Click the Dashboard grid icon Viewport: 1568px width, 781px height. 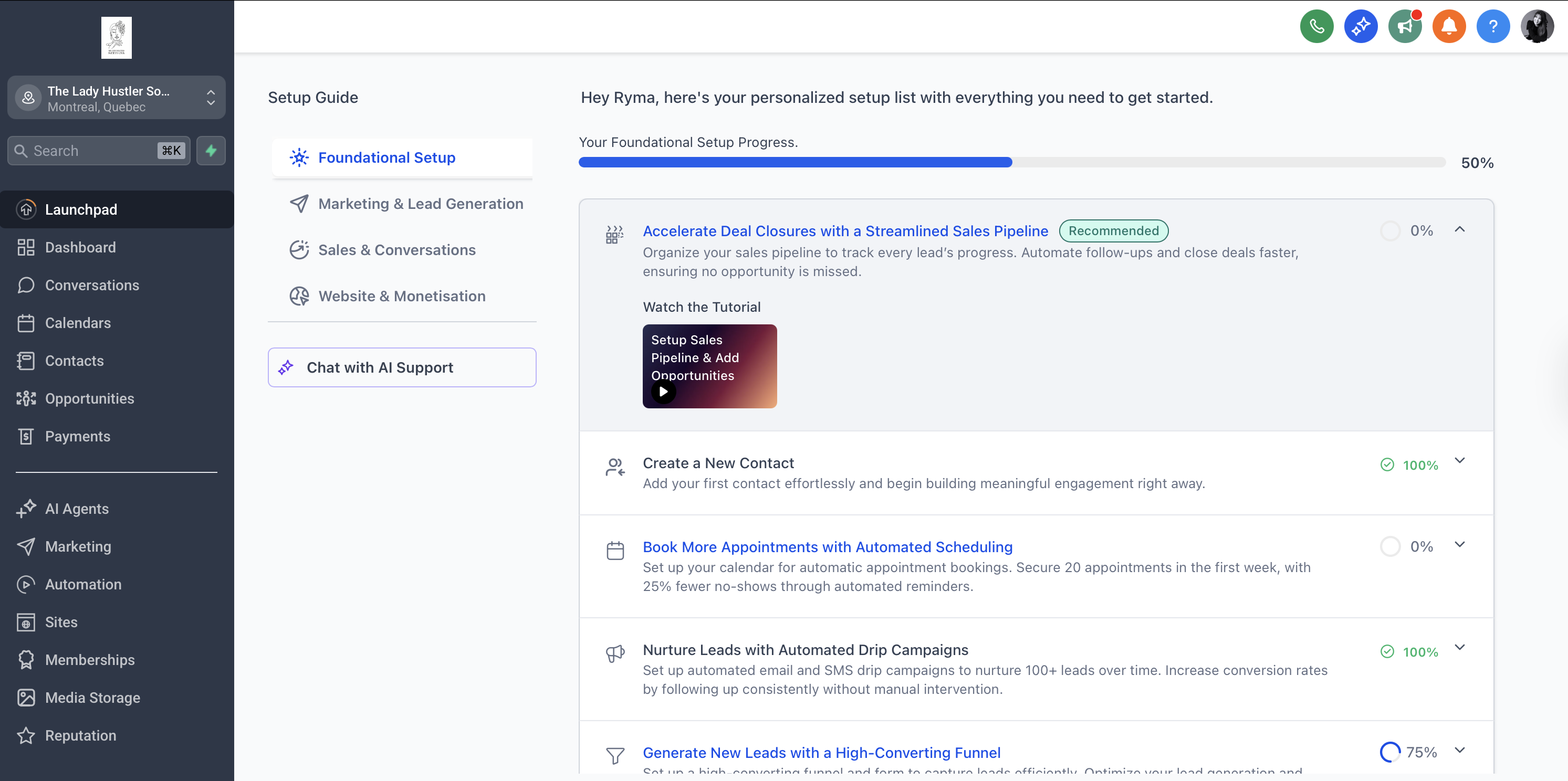coord(26,247)
